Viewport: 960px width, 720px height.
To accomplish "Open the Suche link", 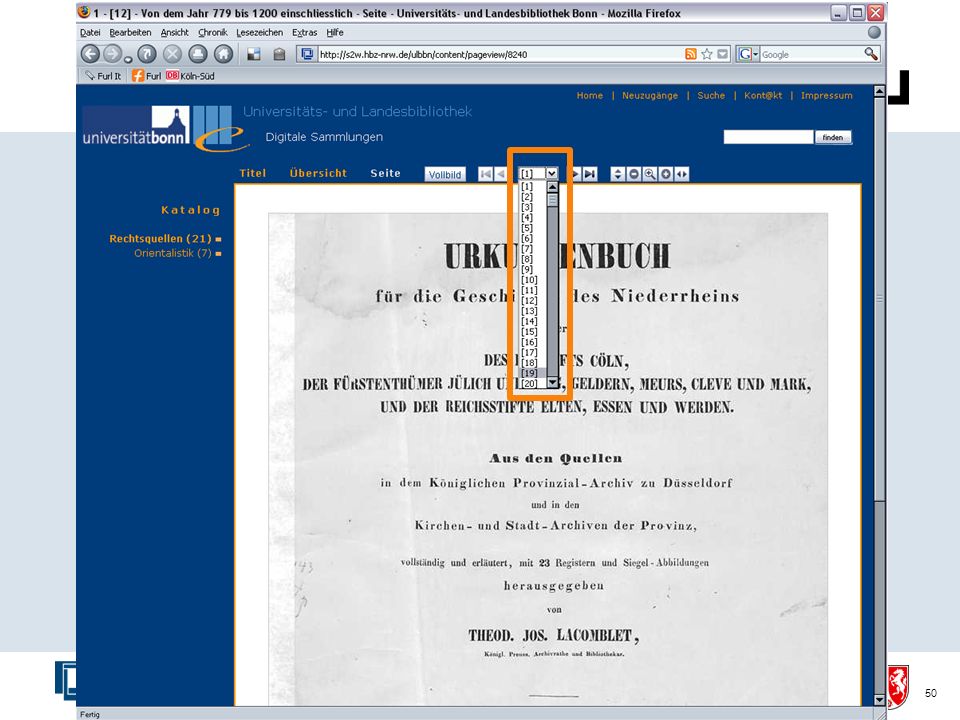I will 711,96.
